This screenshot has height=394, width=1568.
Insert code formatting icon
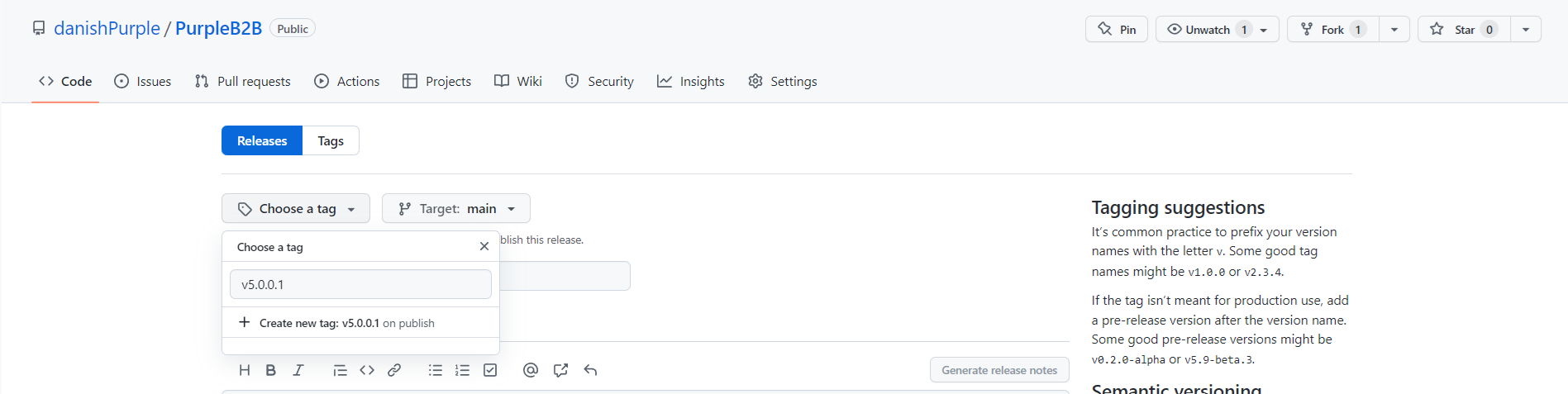click(x=367, y=370)
